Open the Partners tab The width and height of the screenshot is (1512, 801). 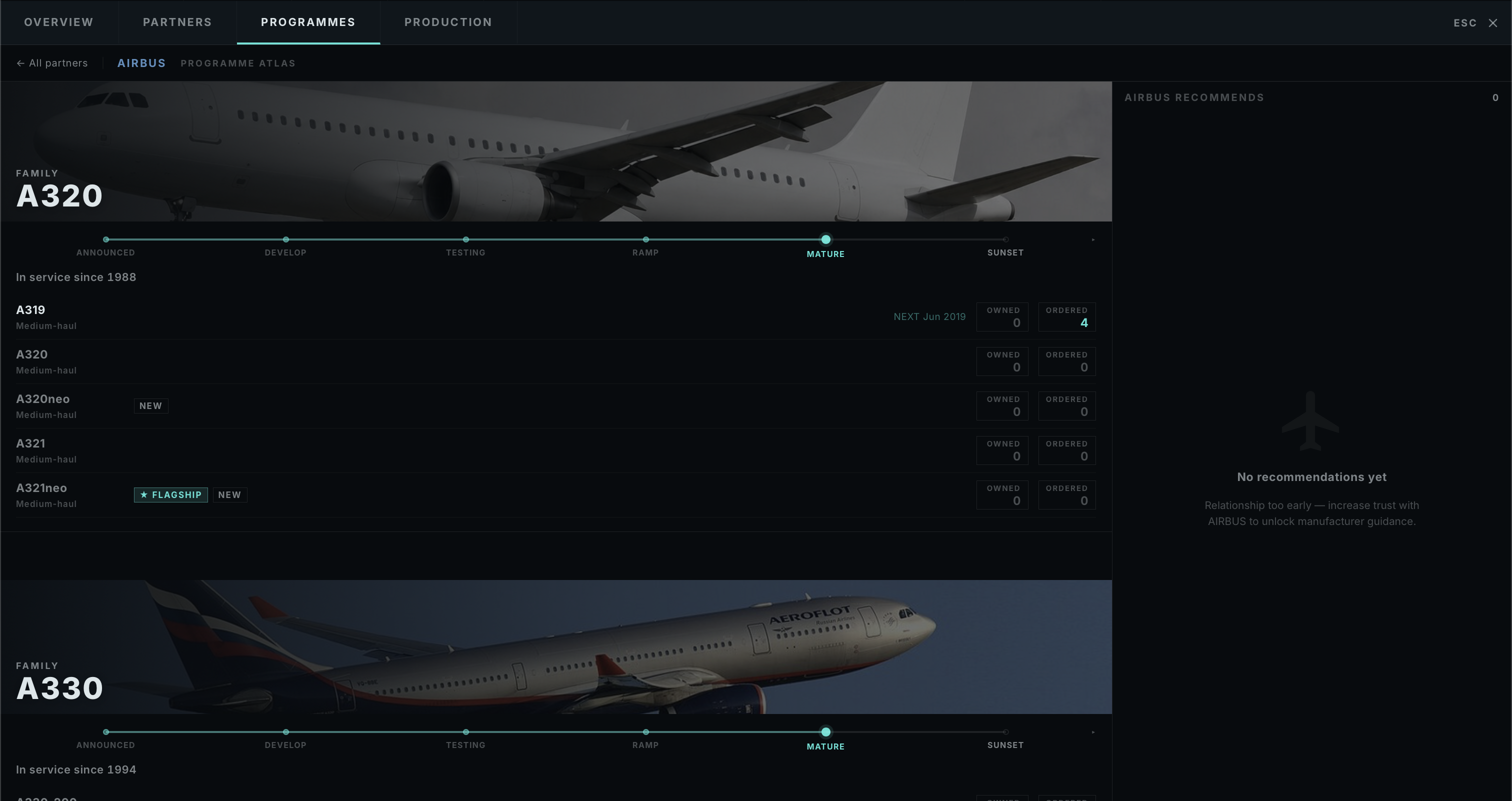coord(177,22)
